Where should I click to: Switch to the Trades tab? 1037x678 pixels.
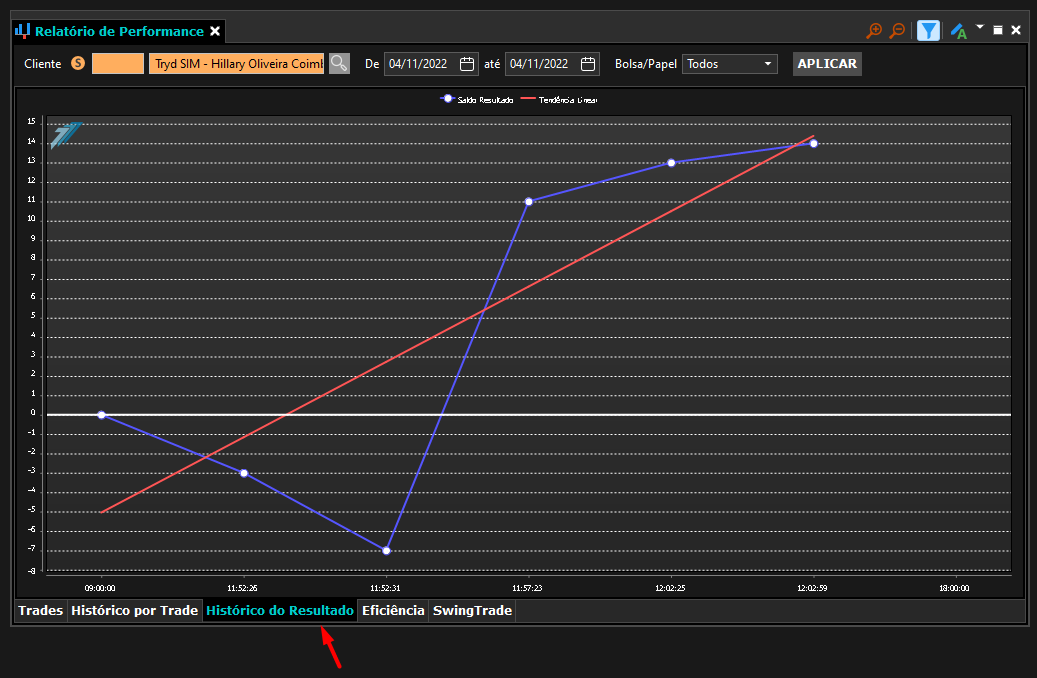pyautogui.click(x=40, y=611)
